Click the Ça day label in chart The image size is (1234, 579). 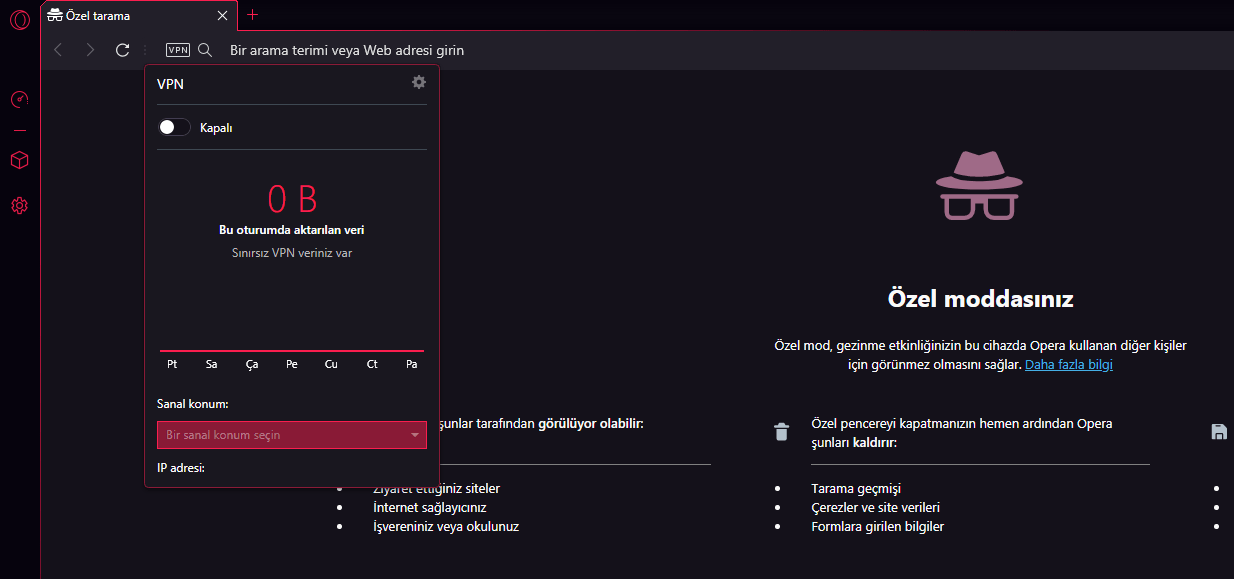pos(252,364)
